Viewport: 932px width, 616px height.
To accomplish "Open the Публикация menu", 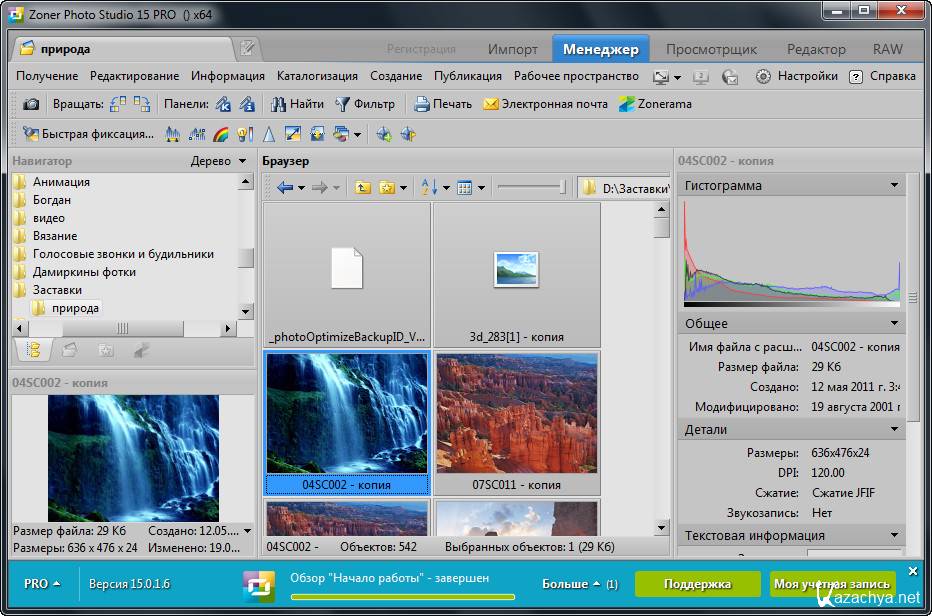I will [x=467, y=76].
